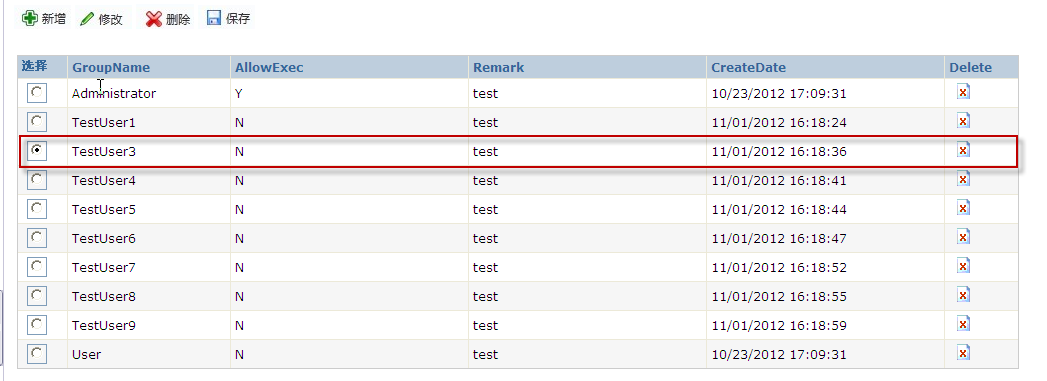Click the delete icon for TestUser9

pyautogui.click(x=963, y=324)
